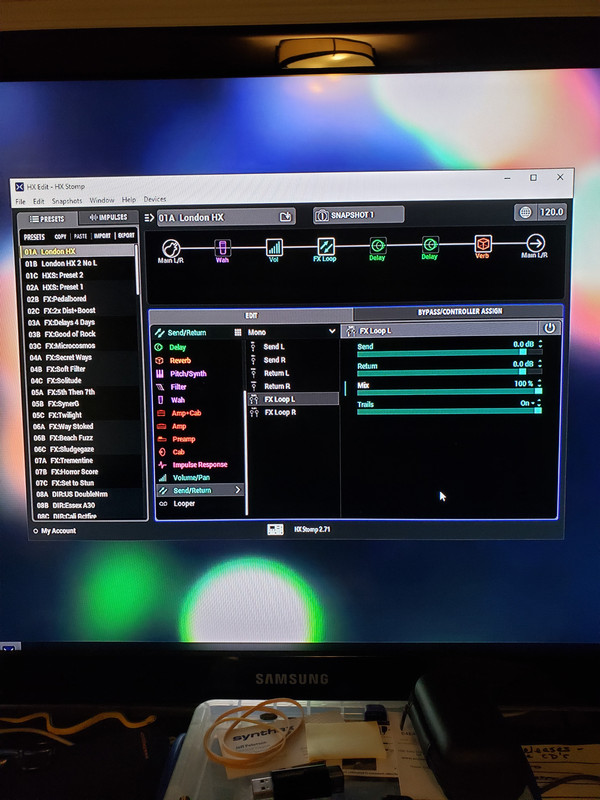Click the Import preset button

pyautogui.click(x=102, y=236)
